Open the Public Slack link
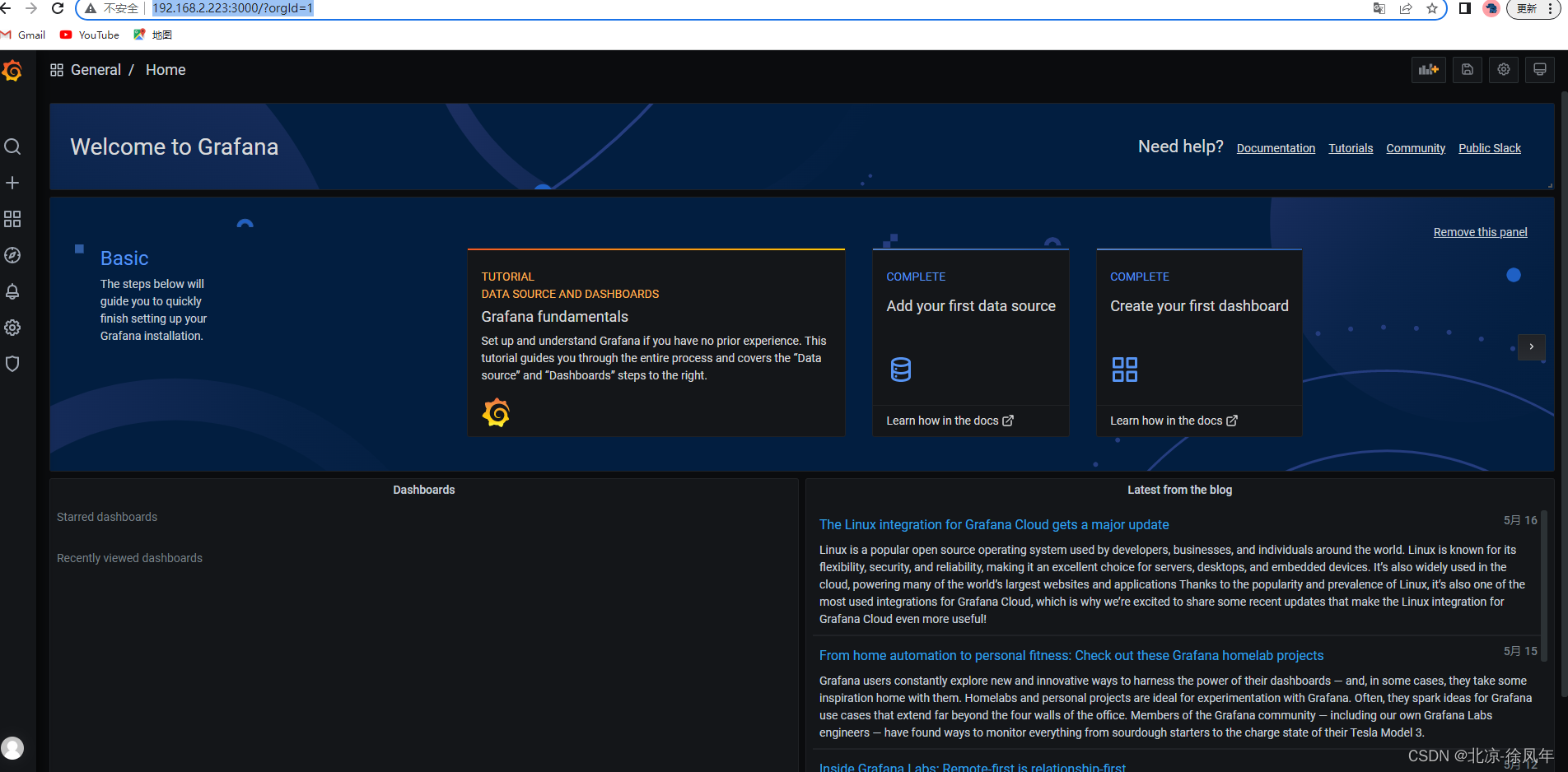 click(1490, 148)
